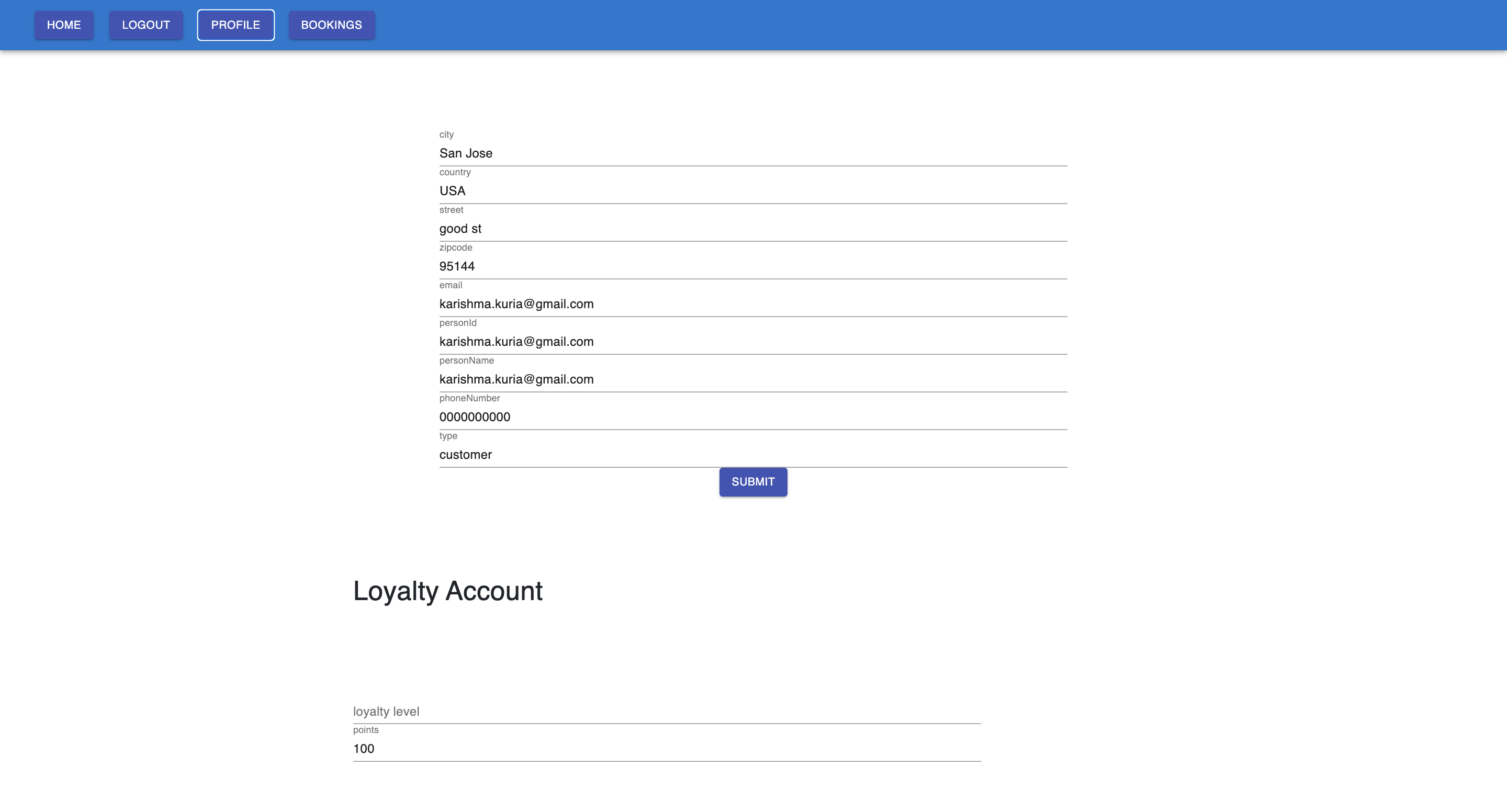Viewport: 1507px width, 812px height.
Task: Select the PROFILE tab in navbar
Action: tap(235, 25)
